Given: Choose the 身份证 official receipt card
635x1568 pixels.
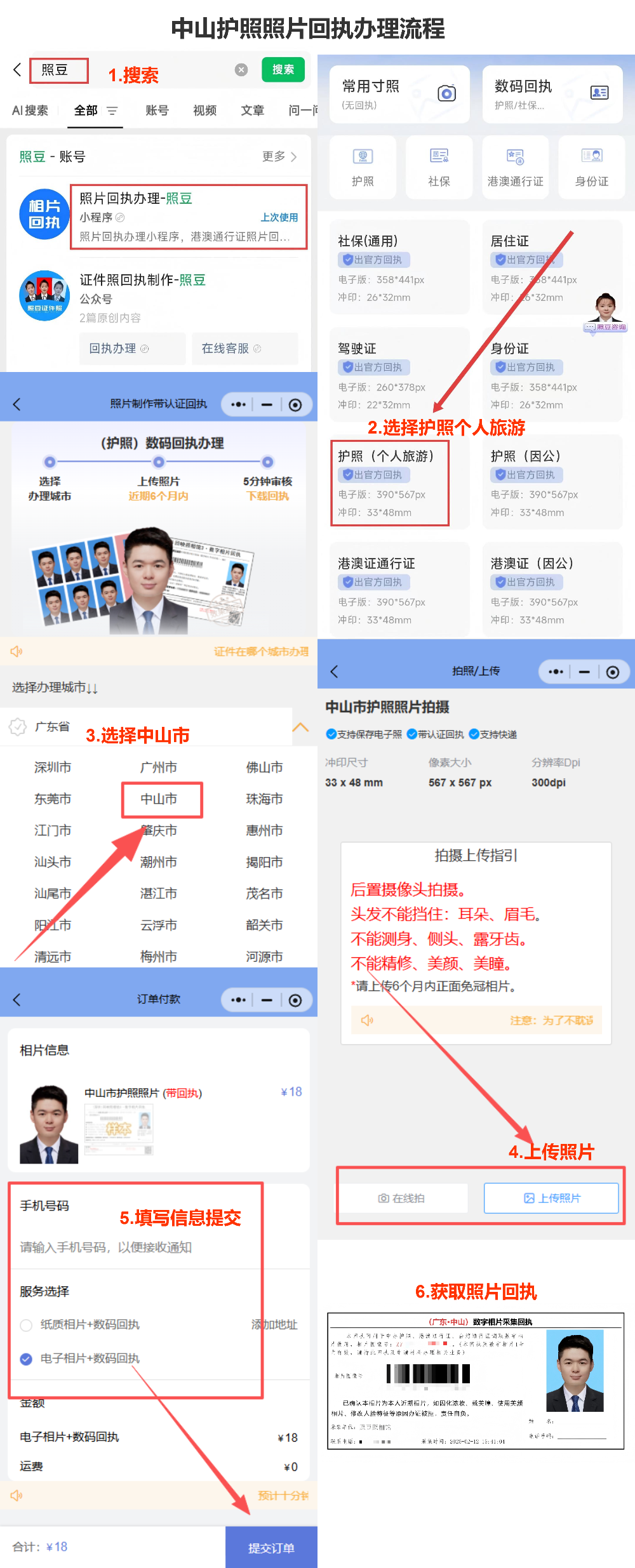Looking at the screenshot, I should click(x=552, y=375).
